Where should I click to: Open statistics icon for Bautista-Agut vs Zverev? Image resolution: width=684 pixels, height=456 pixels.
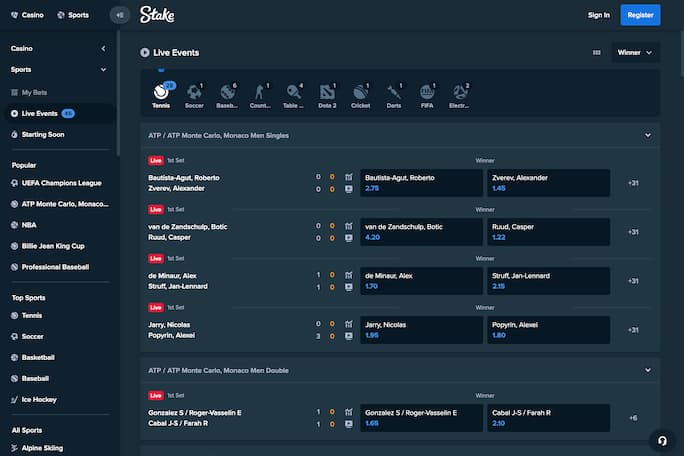click(x=348, y=177)
